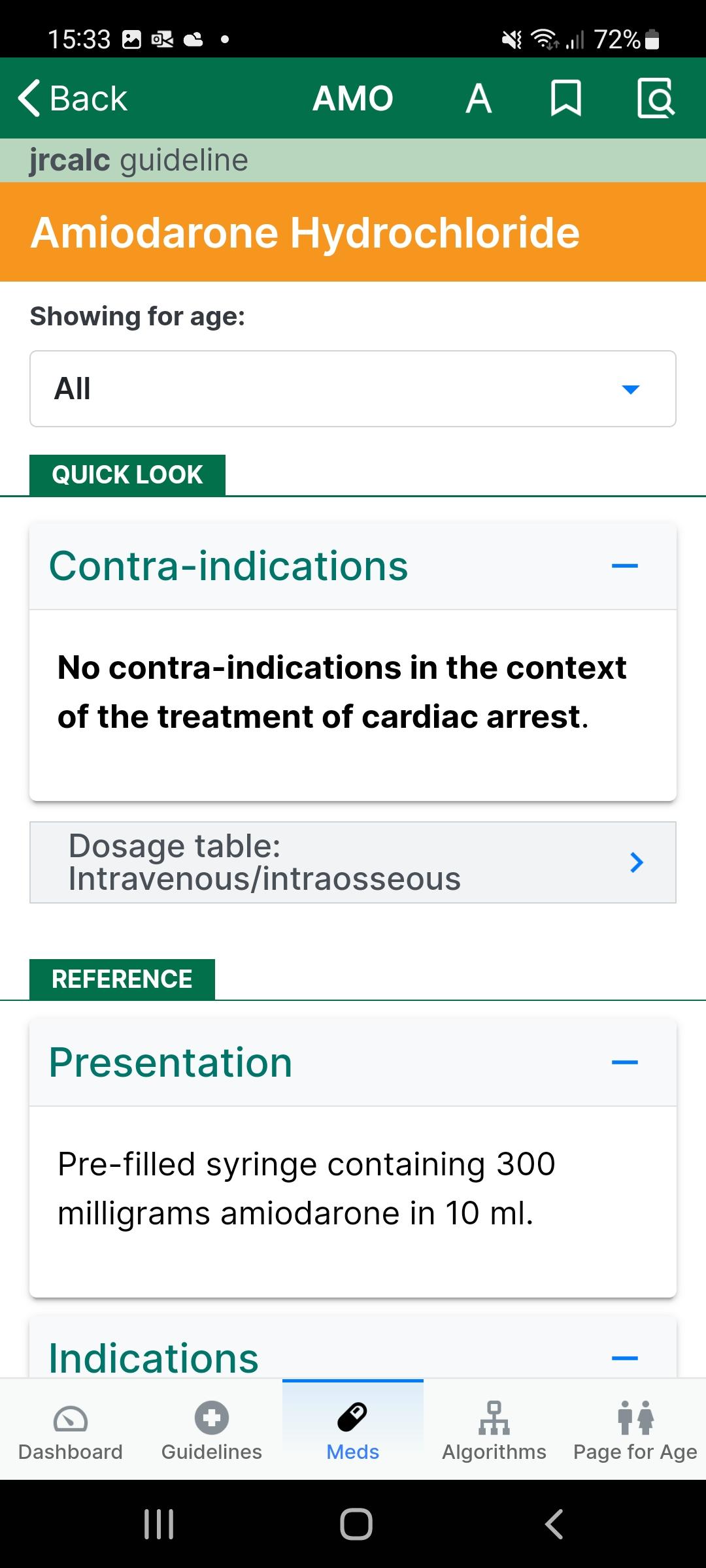706x1568 pixels.
Task: Collapse the Presentation section
Action: pyautogui.click(x=624, y=1062)
